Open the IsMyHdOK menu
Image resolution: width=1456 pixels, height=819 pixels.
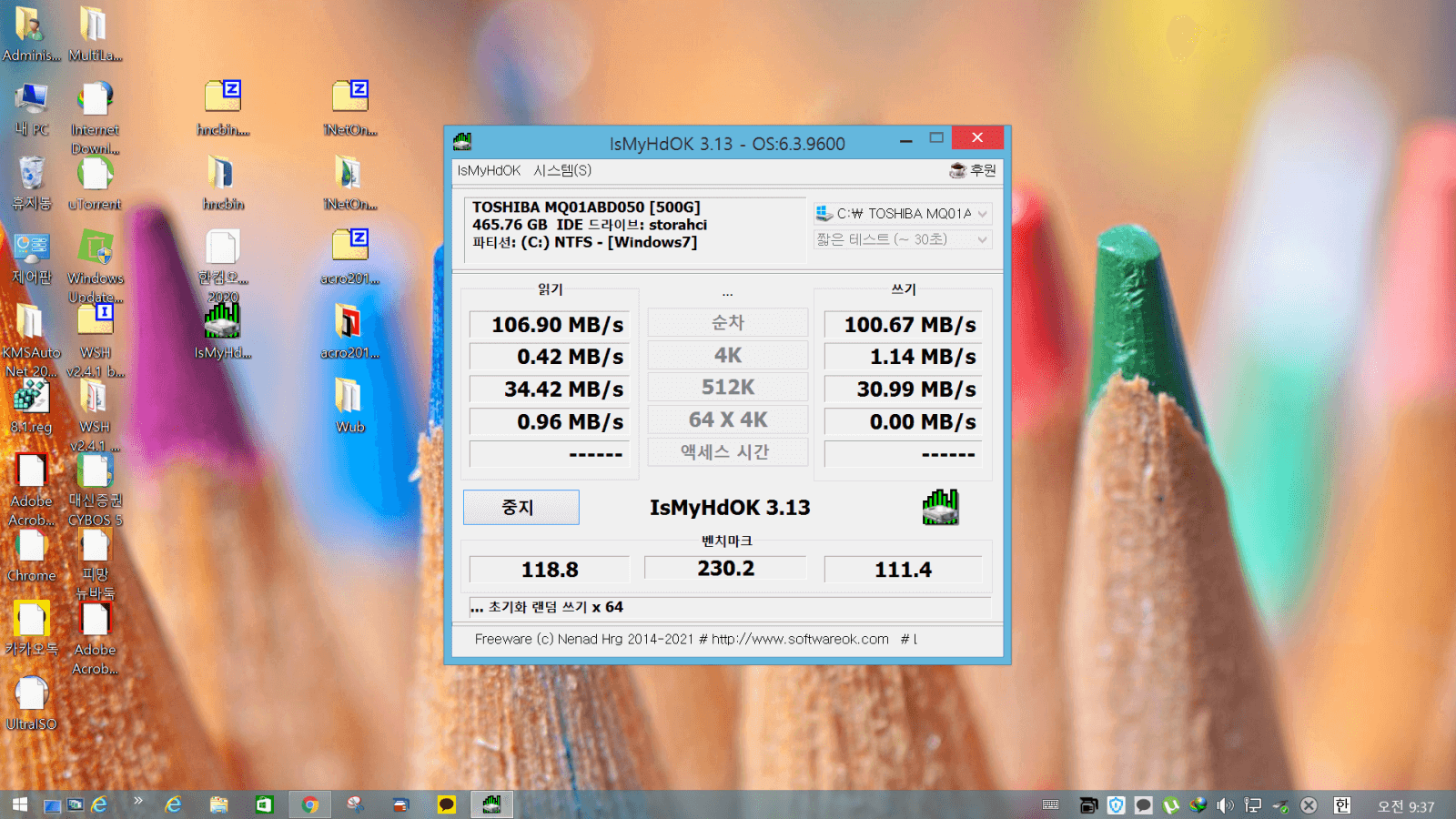click(x=489, y=170)
